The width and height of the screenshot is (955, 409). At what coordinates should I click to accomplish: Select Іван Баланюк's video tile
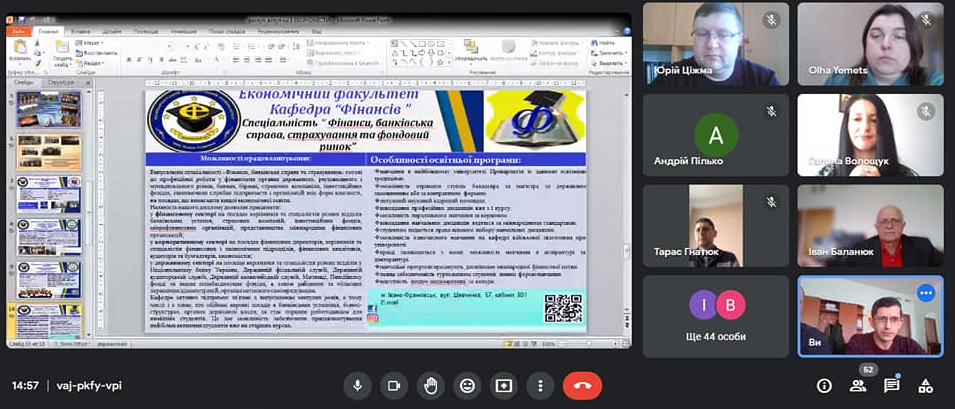coord(870,225)
